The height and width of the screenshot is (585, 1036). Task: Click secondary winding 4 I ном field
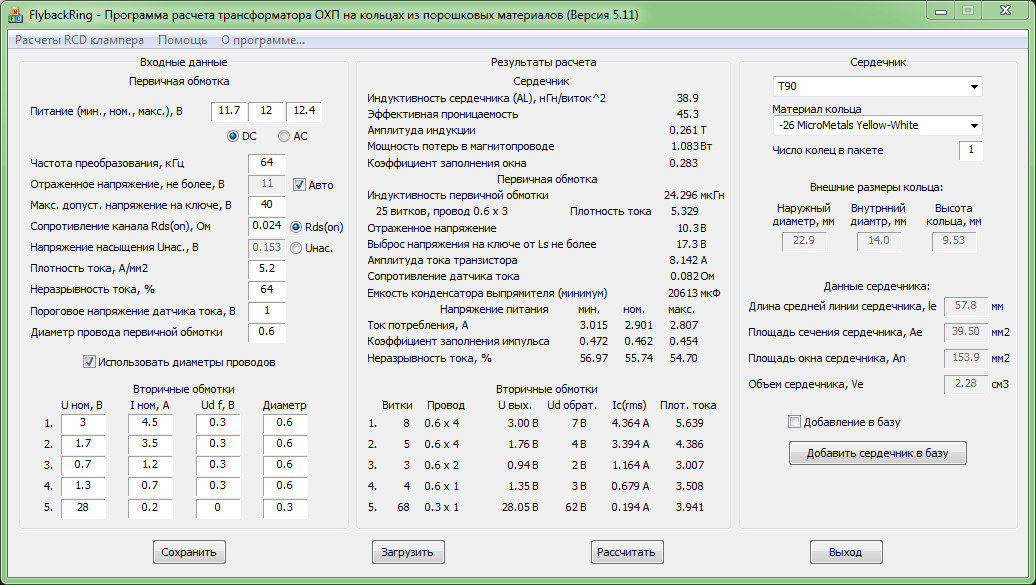[150, 487]
